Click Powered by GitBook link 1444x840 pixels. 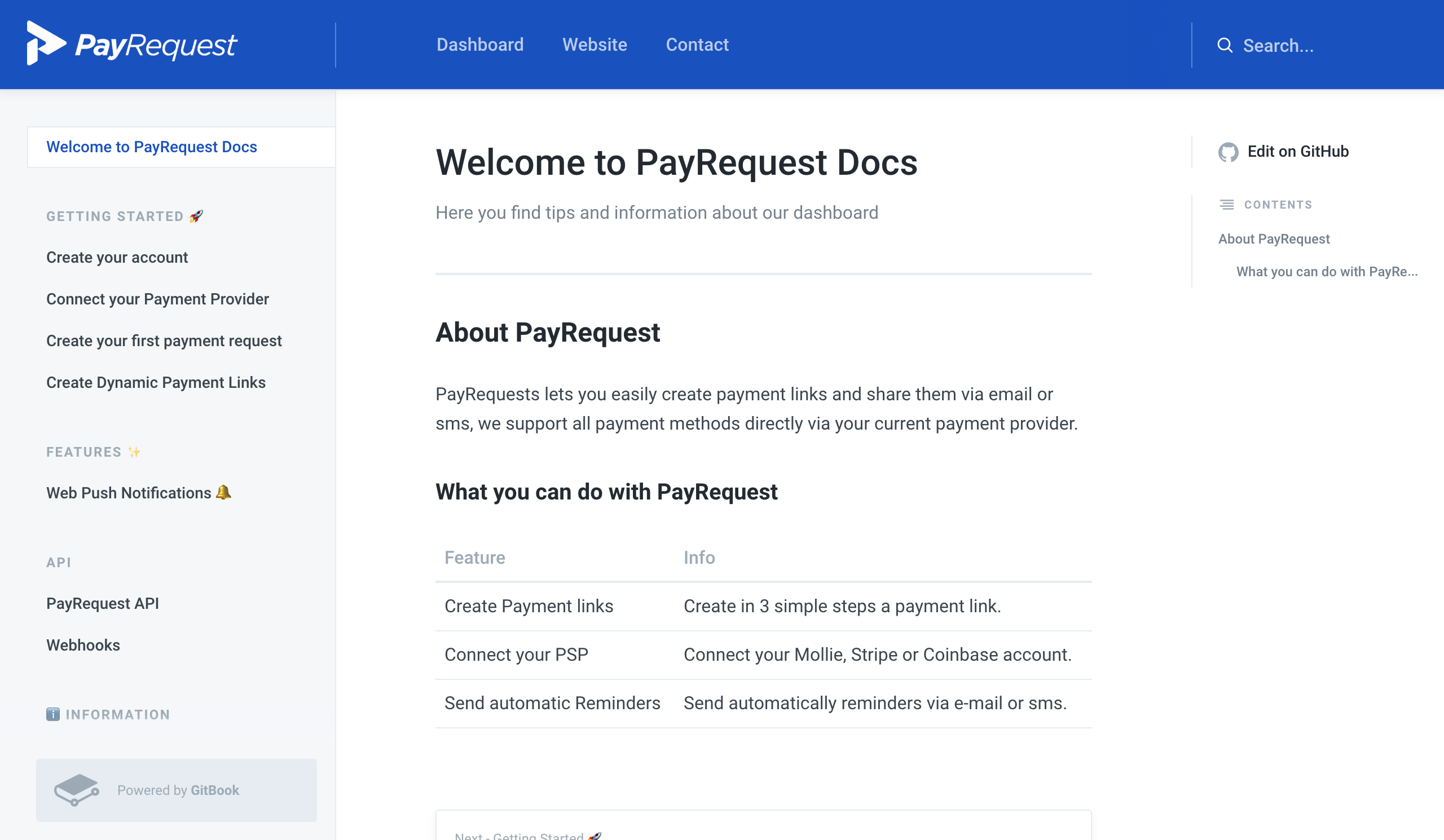point(177,790)
